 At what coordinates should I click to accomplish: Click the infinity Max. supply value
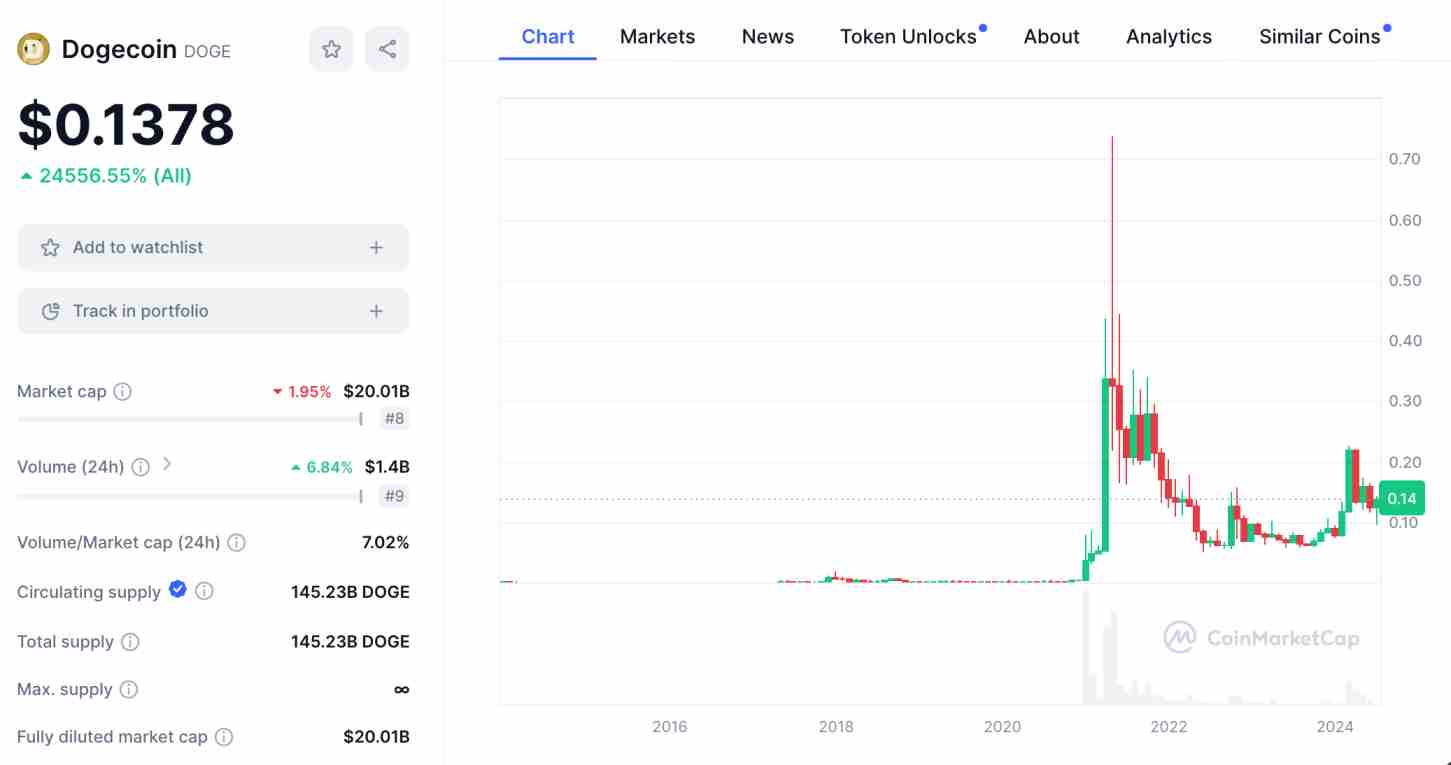[x=402, y=689]
